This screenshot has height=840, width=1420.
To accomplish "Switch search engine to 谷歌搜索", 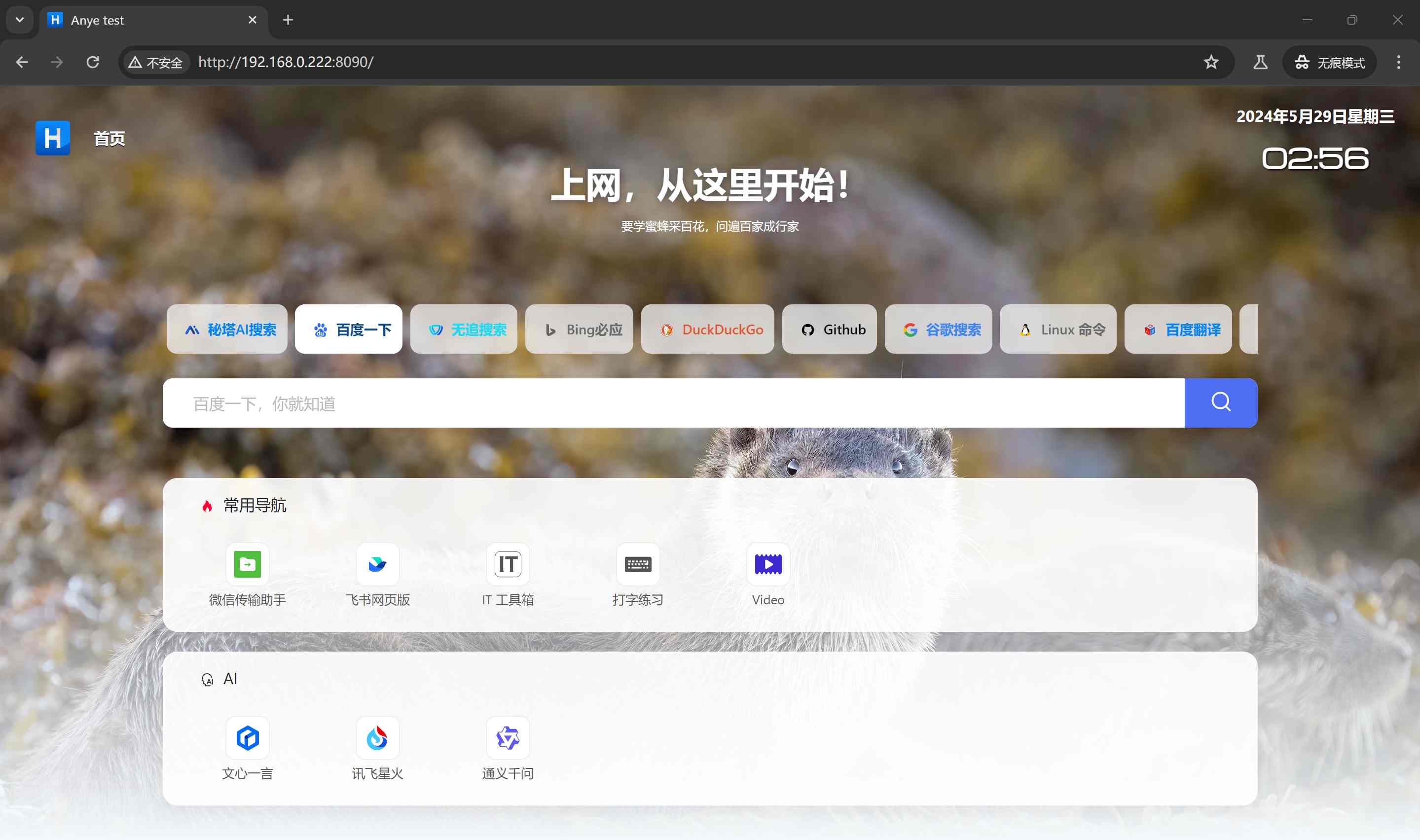I will coord(939,329).
